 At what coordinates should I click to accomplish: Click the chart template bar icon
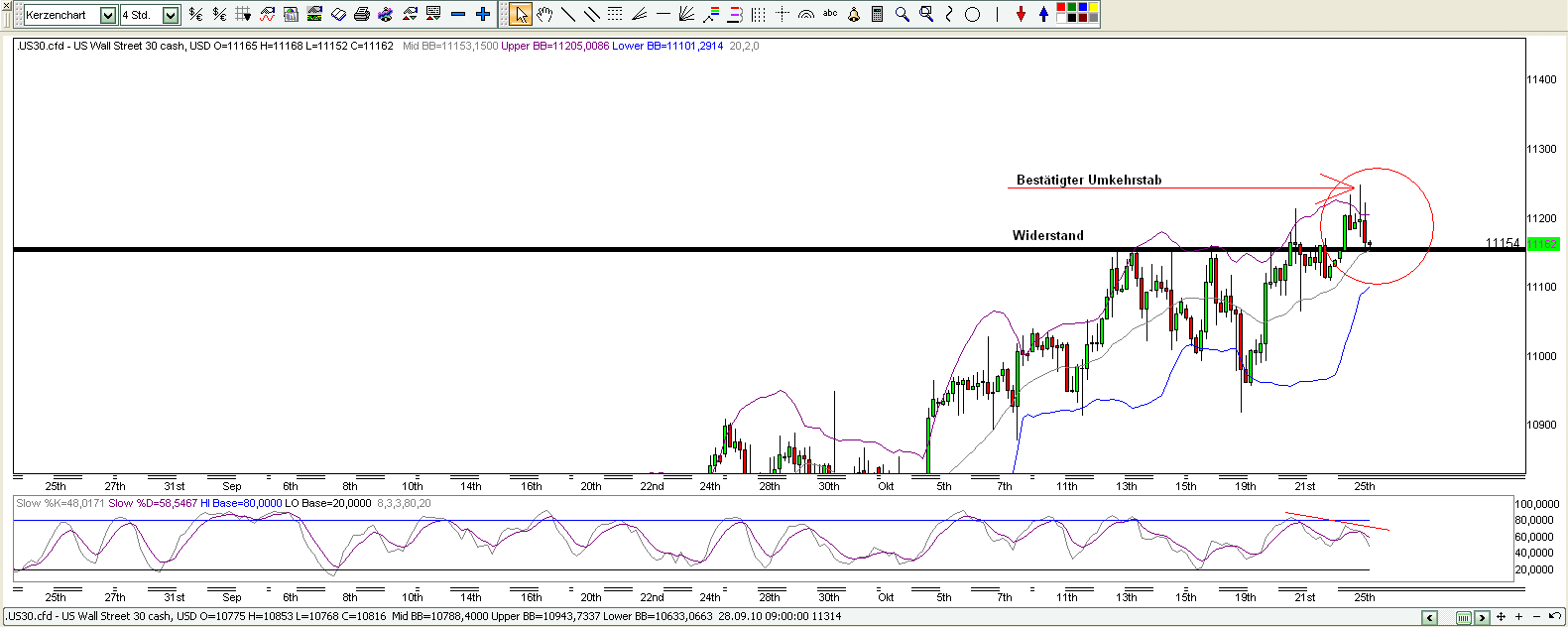291,14
